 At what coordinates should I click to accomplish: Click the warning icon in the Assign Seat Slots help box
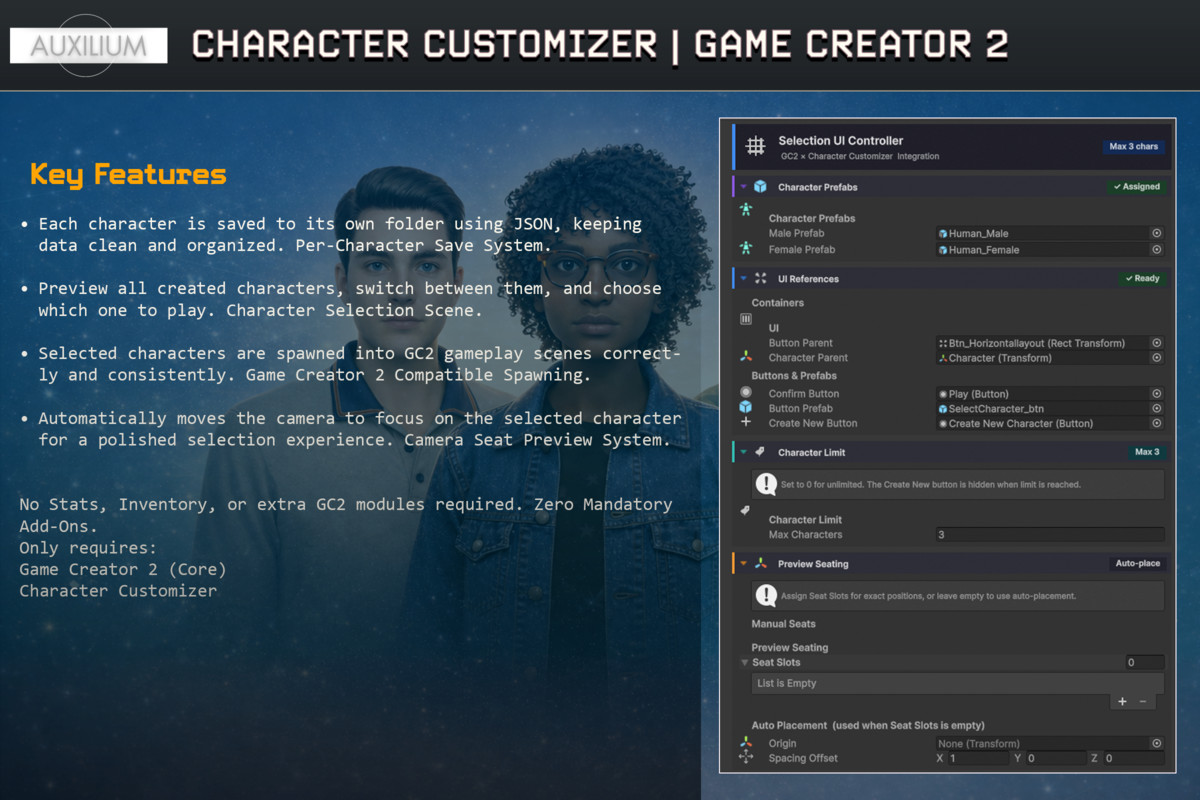766,596
